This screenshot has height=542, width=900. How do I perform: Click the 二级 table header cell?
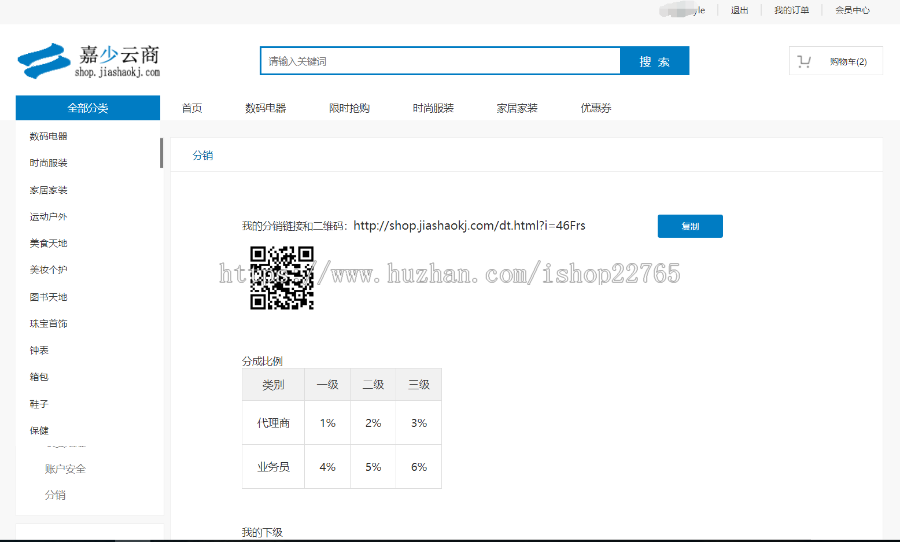click(x=373, y=385)
